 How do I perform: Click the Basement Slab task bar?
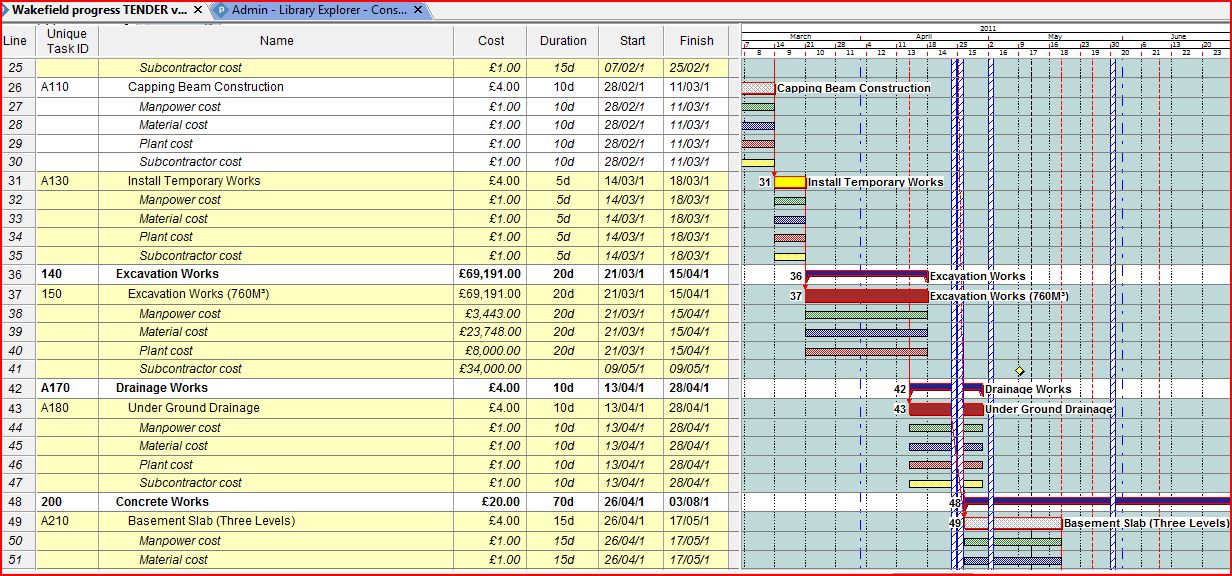[1012, 523]
